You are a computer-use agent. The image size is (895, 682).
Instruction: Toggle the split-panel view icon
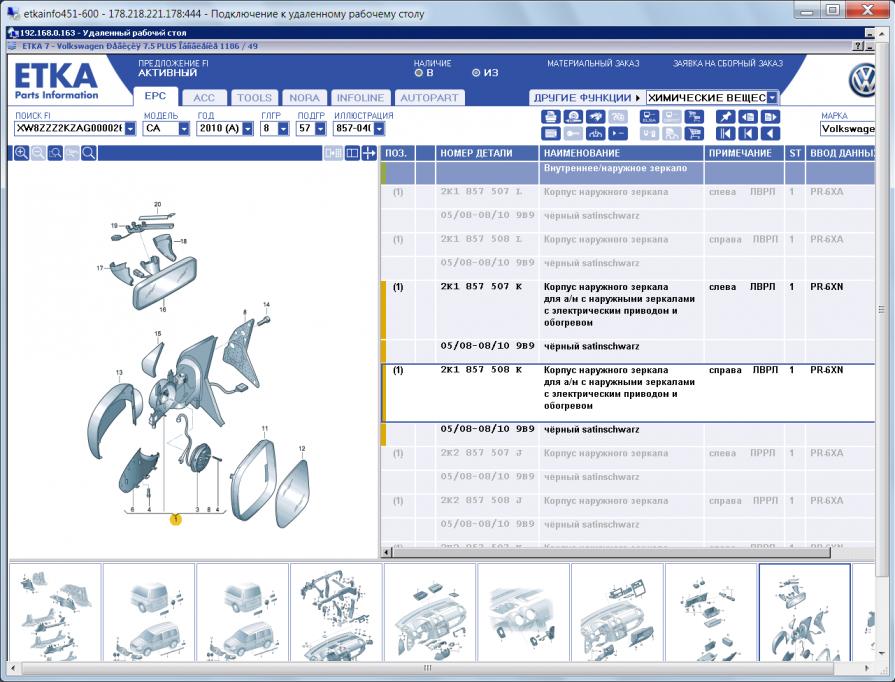pos(352,153)
